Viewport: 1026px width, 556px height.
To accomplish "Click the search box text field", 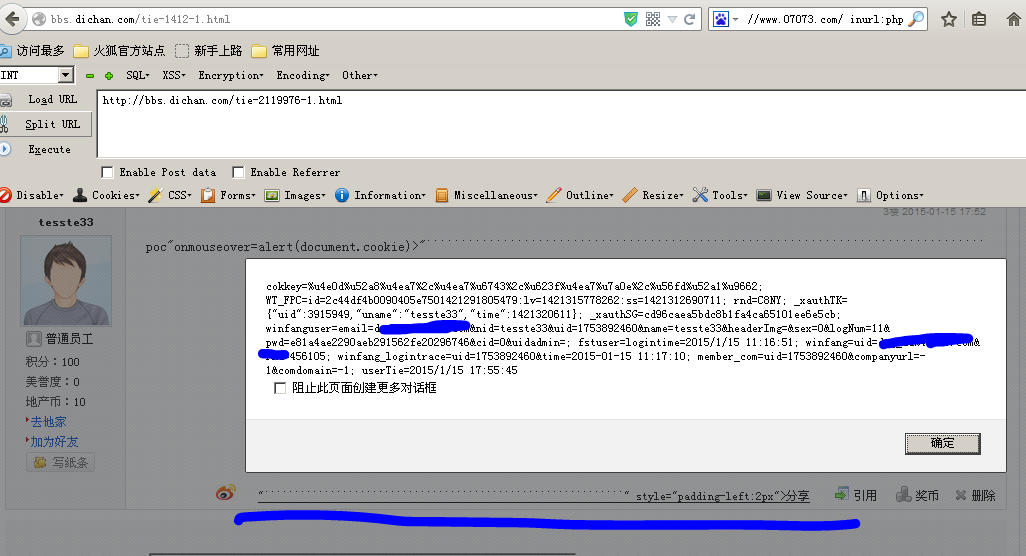I will (824, 19).
